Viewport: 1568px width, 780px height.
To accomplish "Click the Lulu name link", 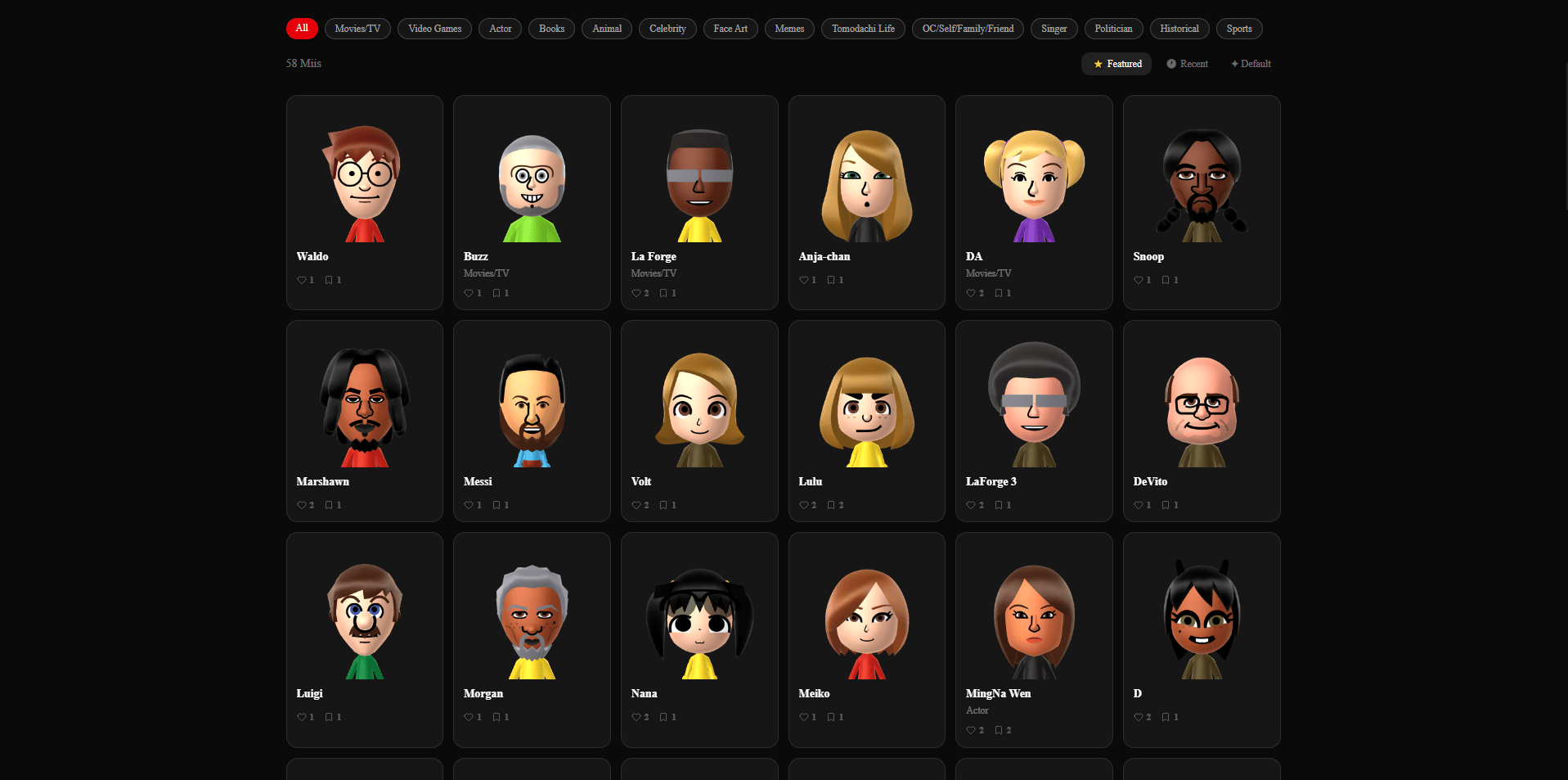I will [811, 481].
